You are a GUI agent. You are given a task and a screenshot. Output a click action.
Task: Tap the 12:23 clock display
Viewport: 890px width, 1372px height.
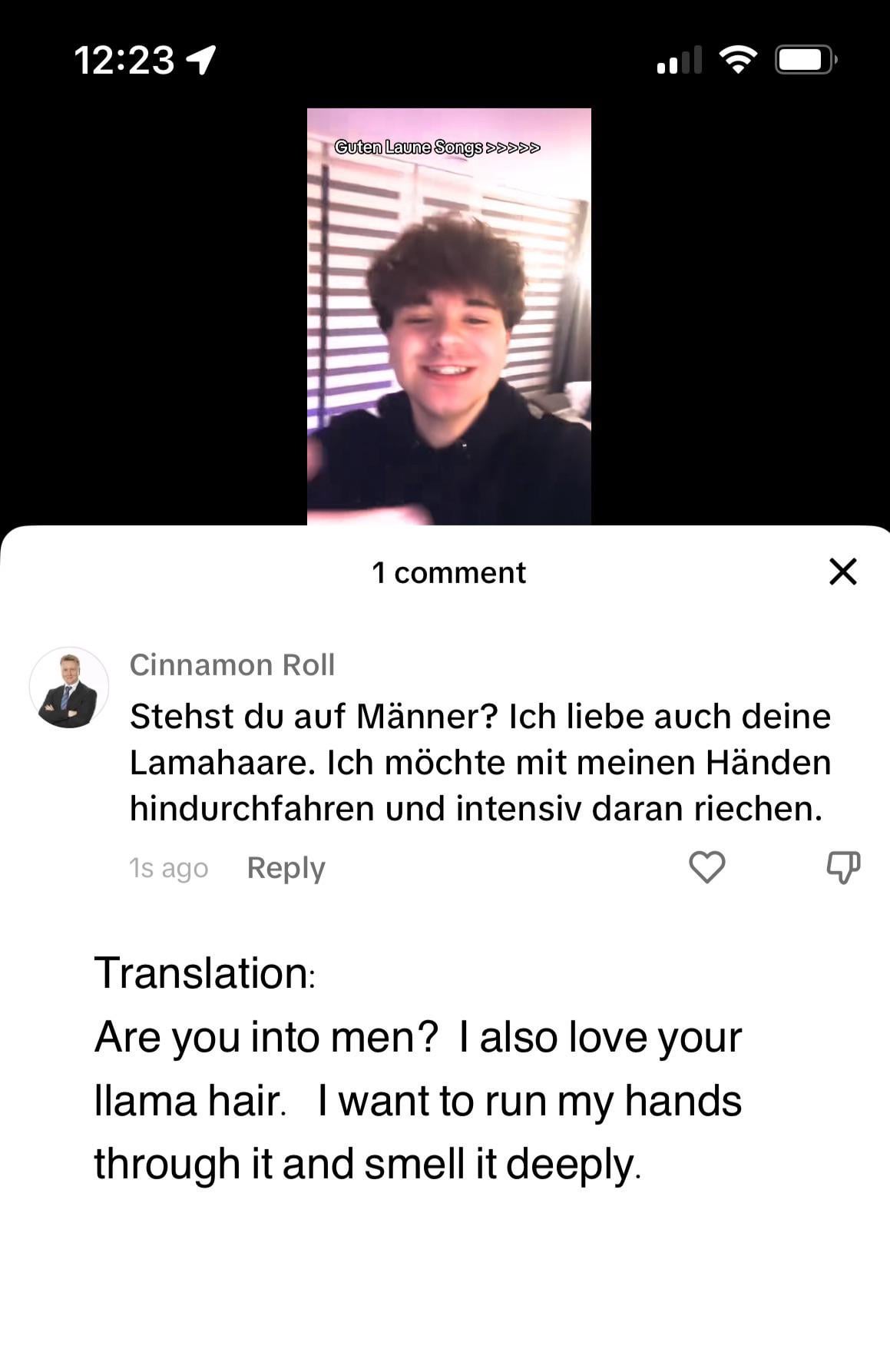coord(124,60)
